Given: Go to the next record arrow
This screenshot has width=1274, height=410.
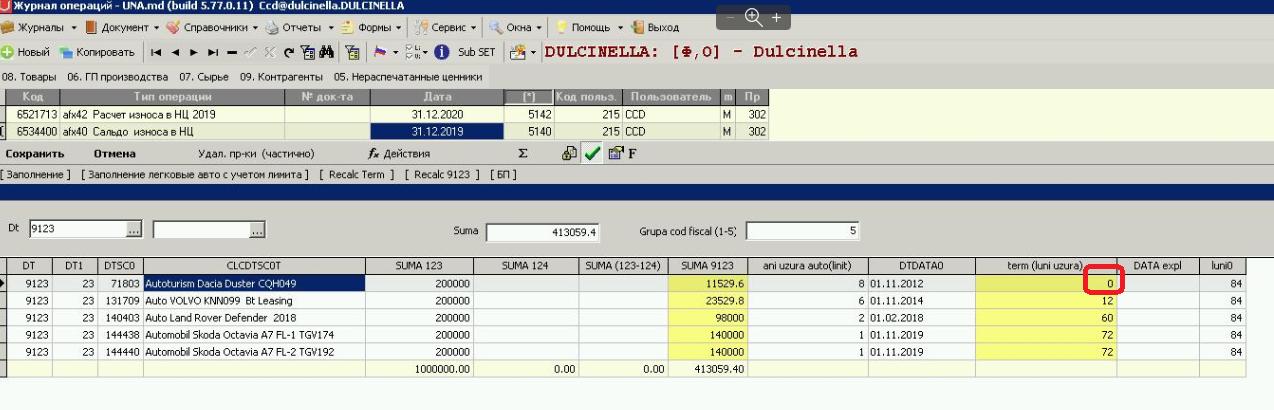Looking at the screenshot, I should (193, 52).
